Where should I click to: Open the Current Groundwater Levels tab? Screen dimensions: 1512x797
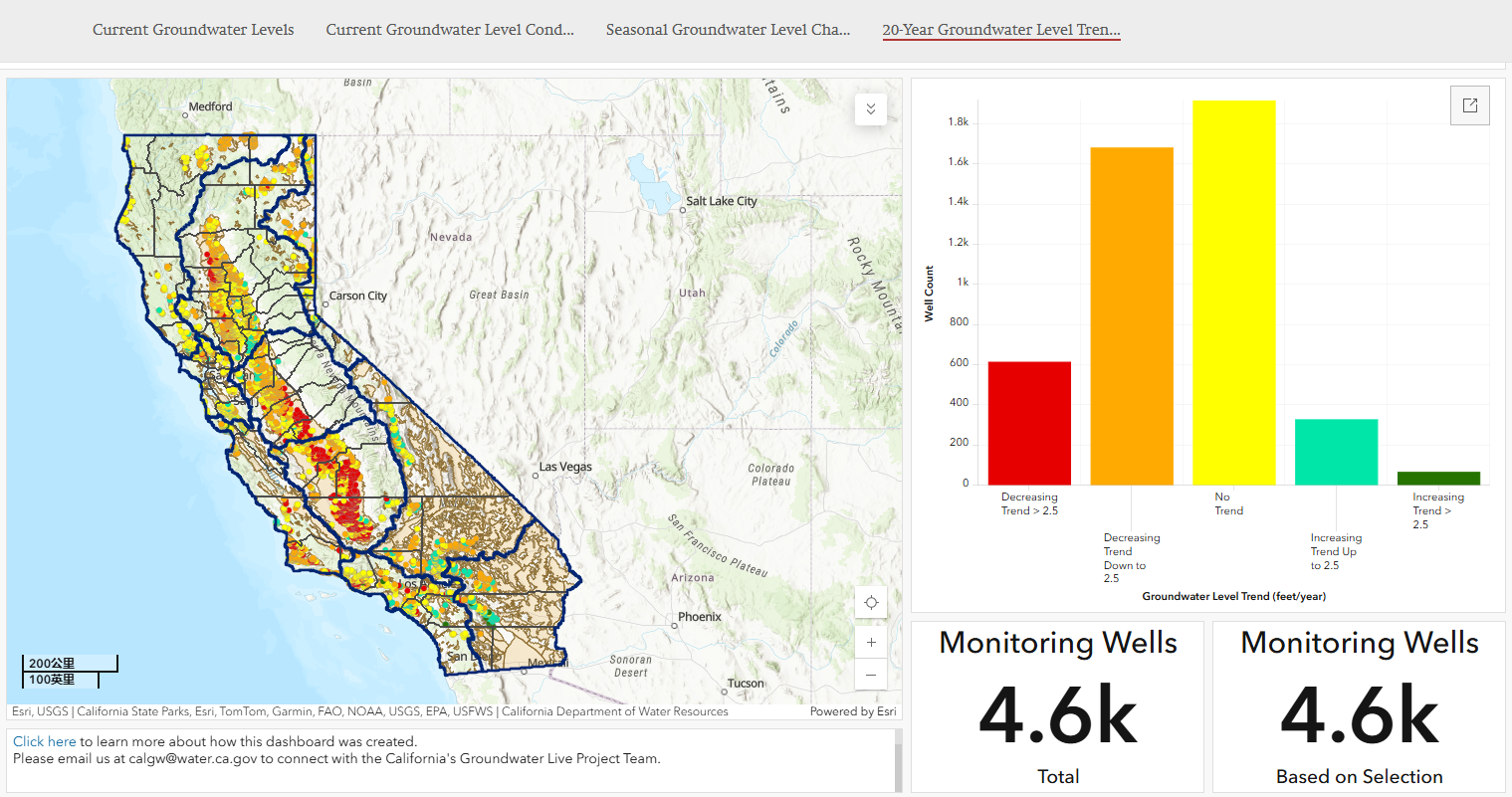click(193, 30)
